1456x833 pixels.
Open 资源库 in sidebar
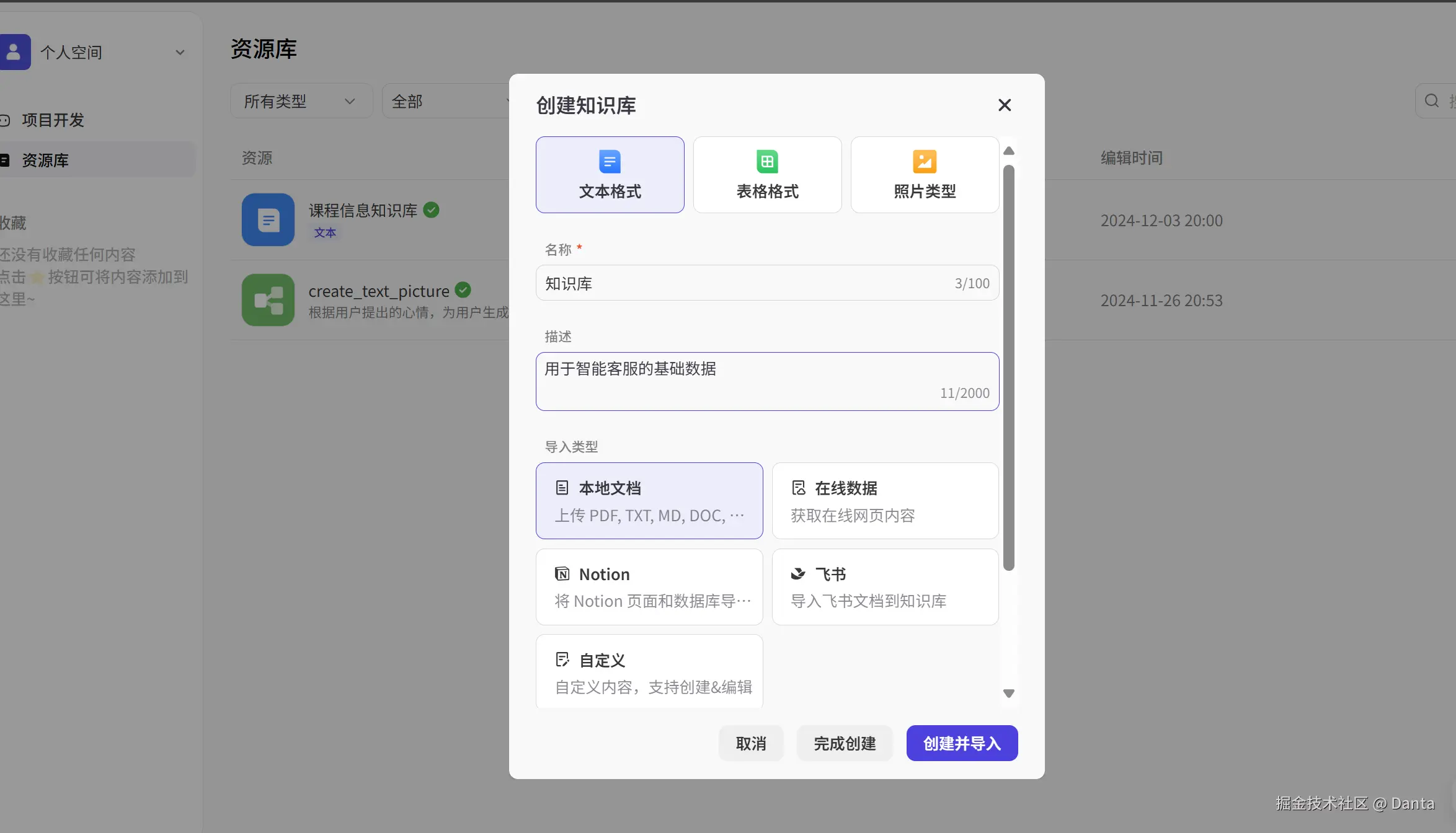(45, 161)
